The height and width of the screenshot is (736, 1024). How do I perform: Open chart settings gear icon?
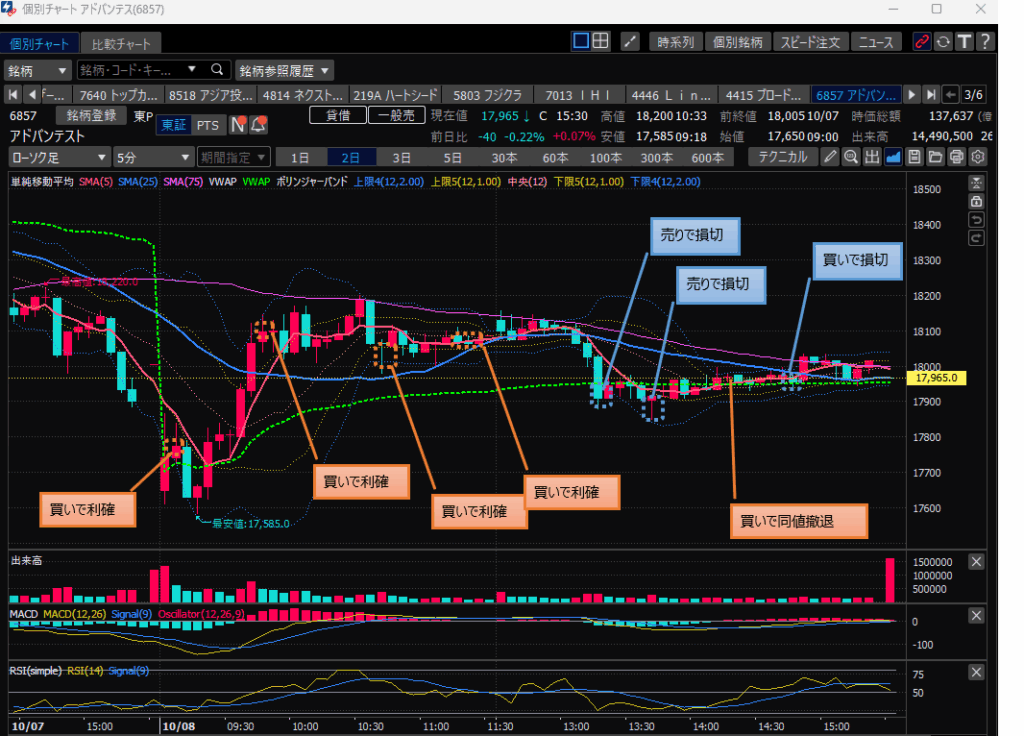point(978,157)
